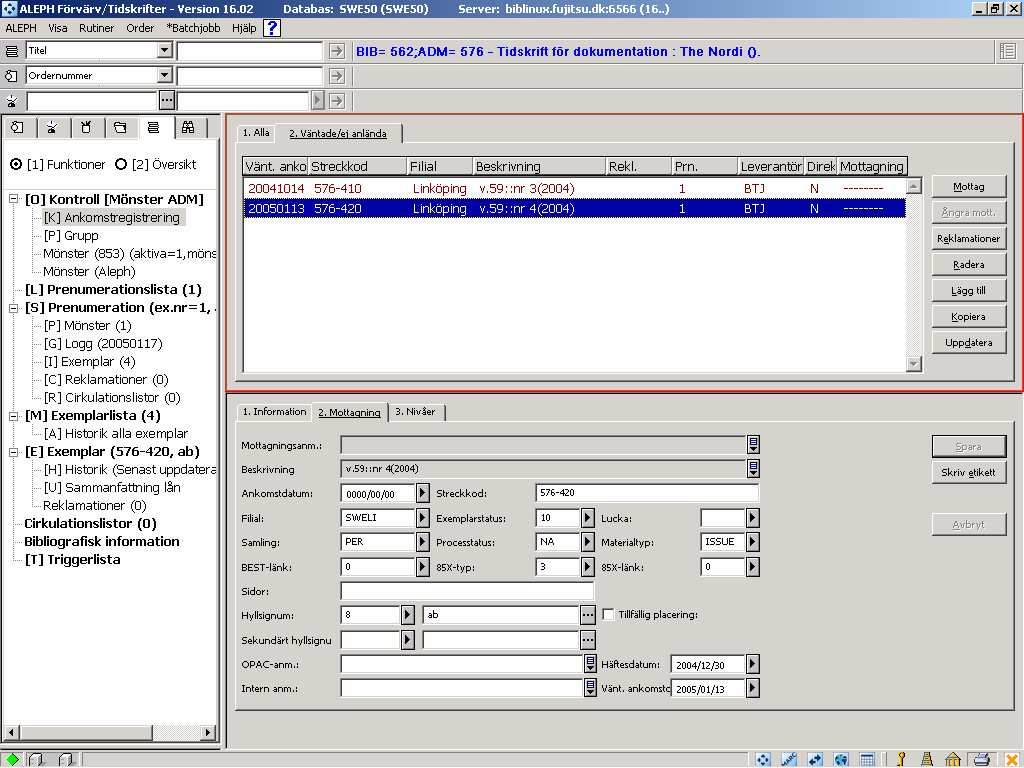
Task: Open the Filial field list arrow
Action: 423,518
